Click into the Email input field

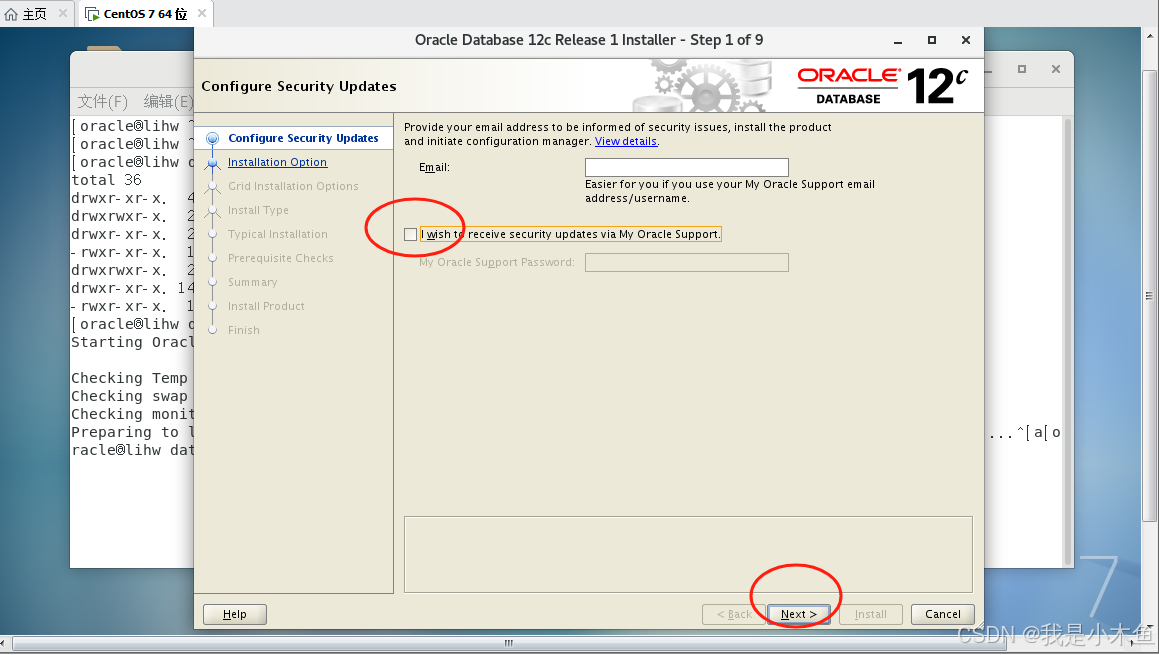pos(687,167)
